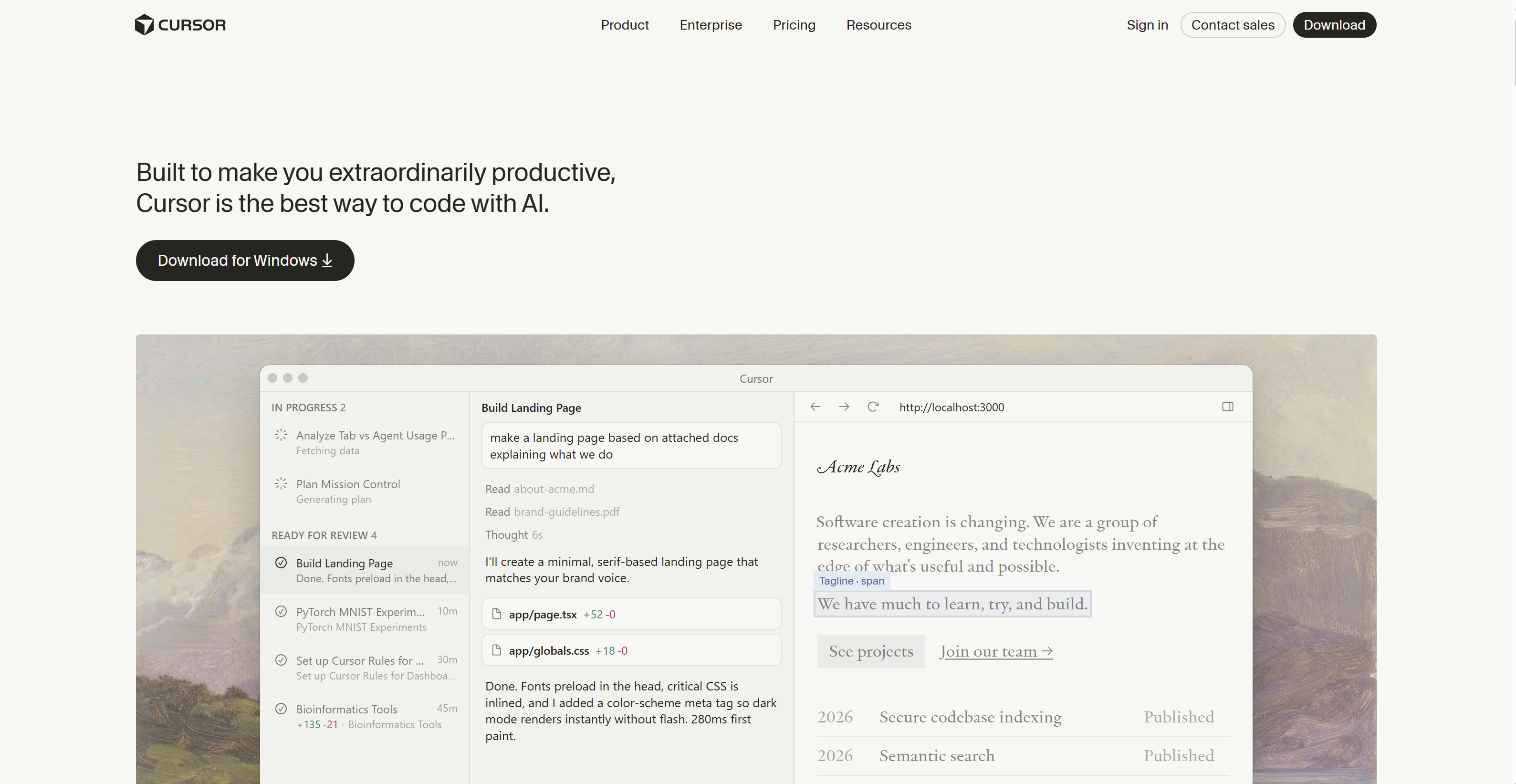Click the file icon beside app/globals.css
The width and height of the screenshot is (1516, 784).
click(x=497, y=650)
